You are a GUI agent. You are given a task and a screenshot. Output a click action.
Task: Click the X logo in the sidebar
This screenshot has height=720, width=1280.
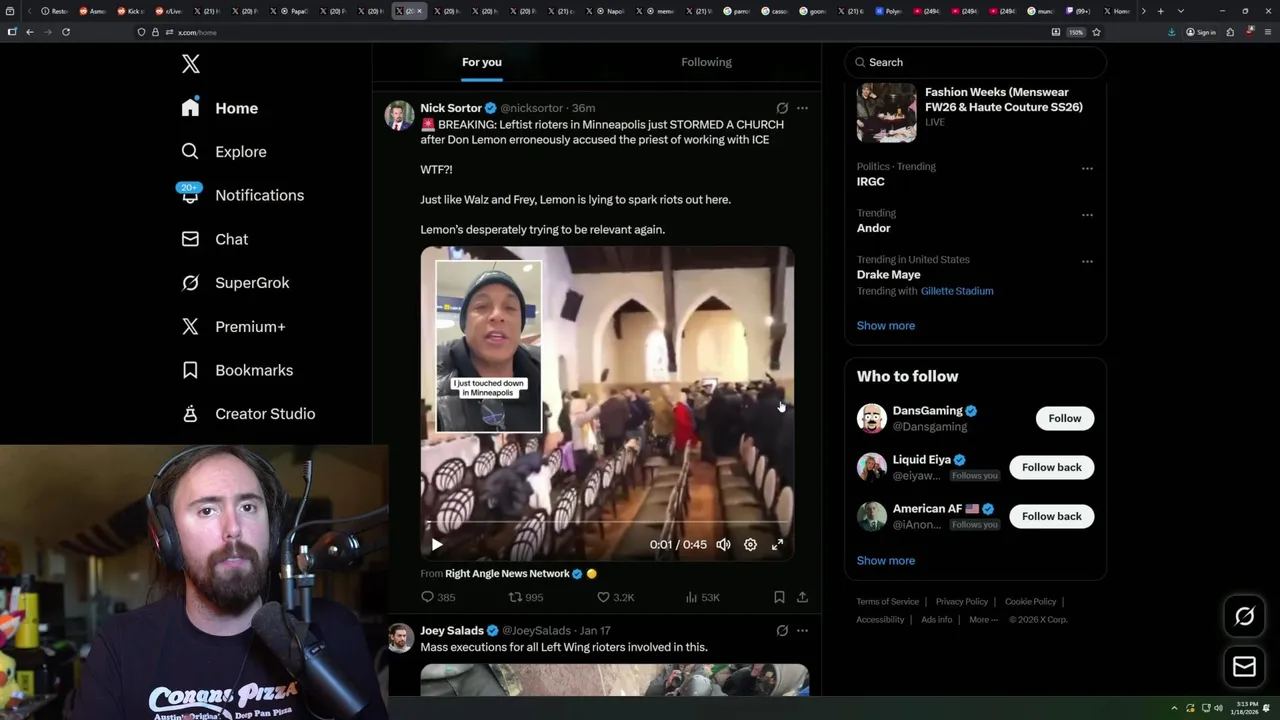(x=191, y=65)
